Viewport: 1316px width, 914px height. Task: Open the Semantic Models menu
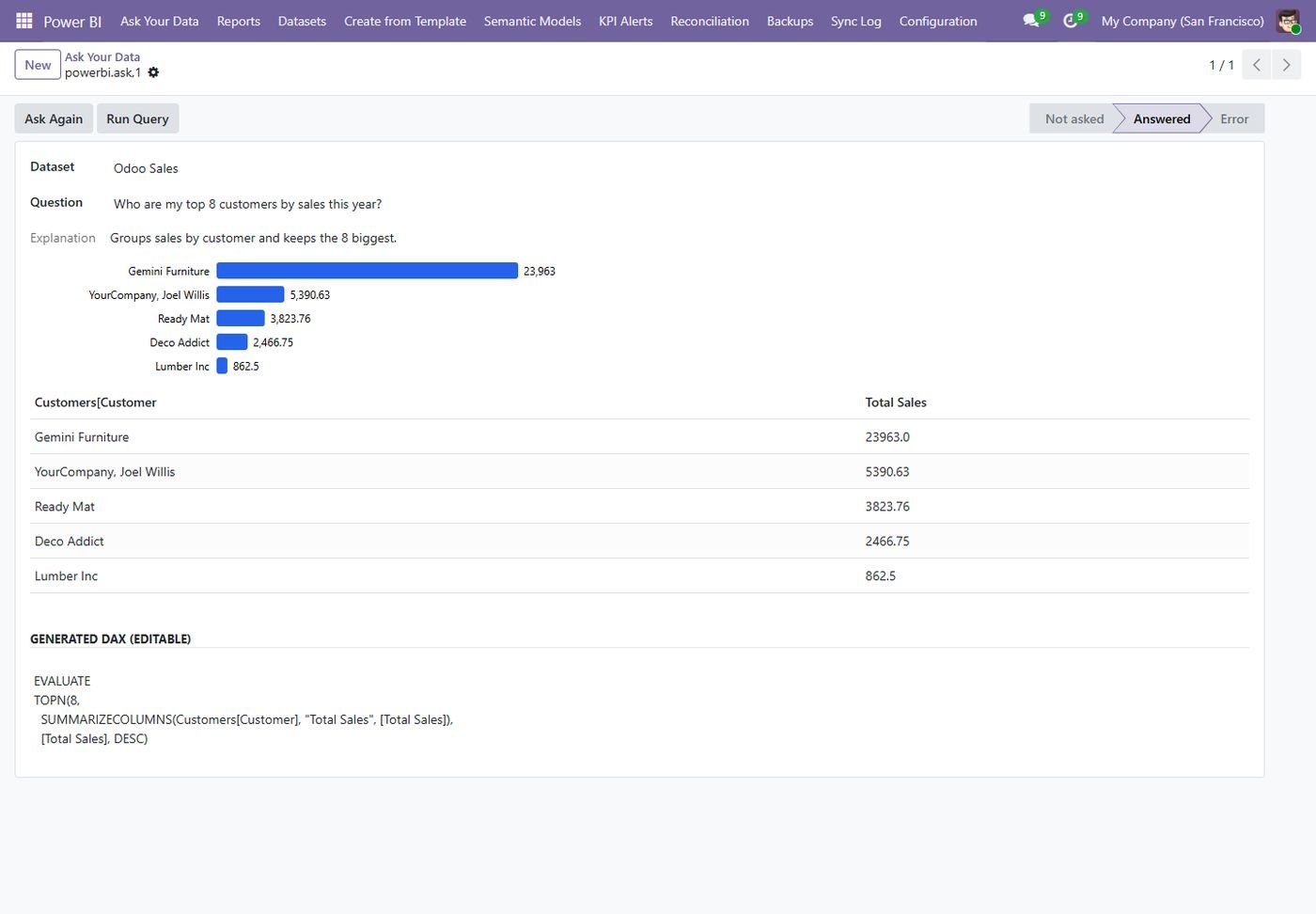533,21
